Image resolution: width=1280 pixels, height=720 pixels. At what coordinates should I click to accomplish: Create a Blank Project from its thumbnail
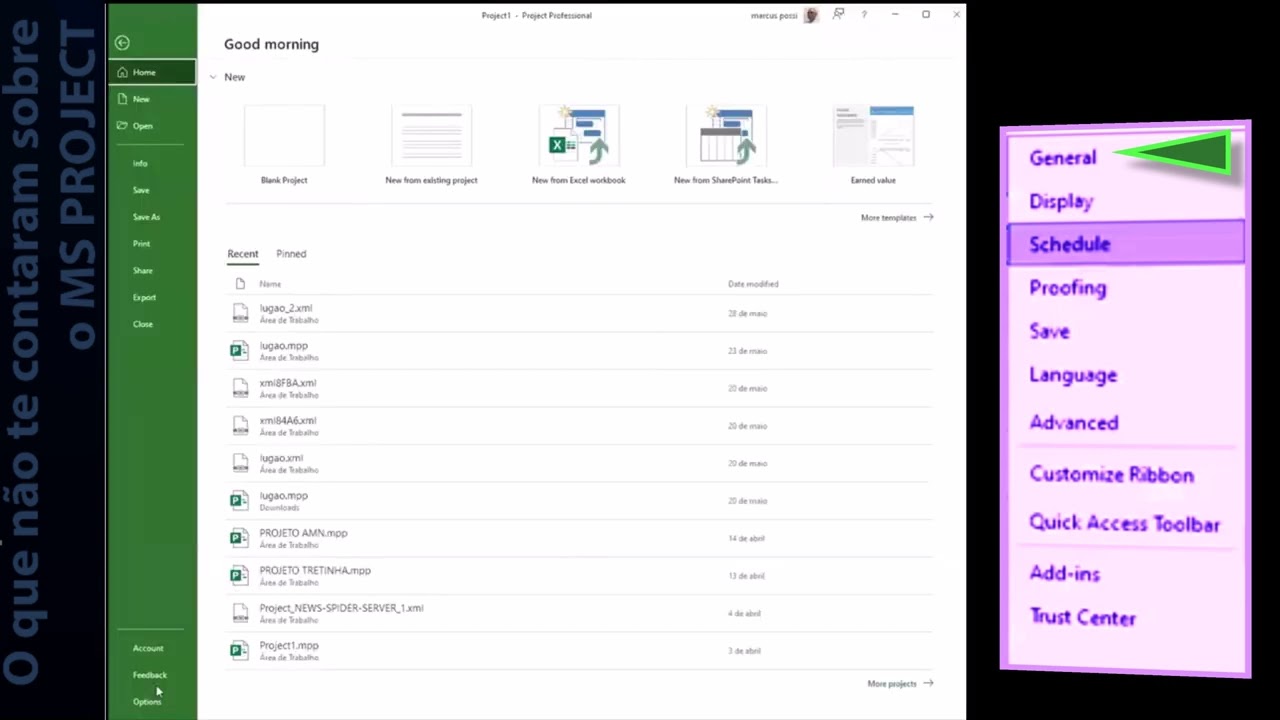tap(284, 135)
